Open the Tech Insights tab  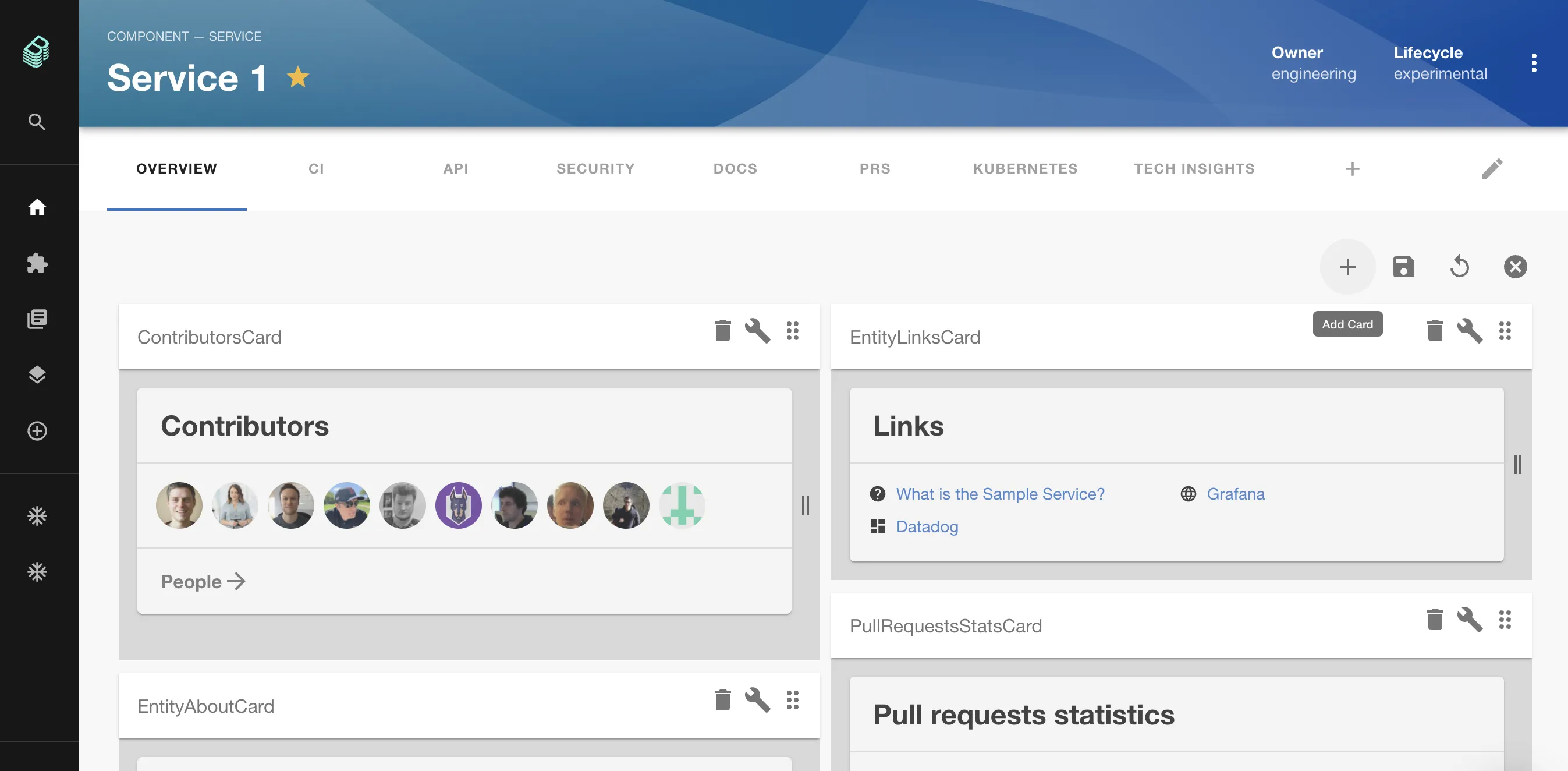click(1194, 169)
